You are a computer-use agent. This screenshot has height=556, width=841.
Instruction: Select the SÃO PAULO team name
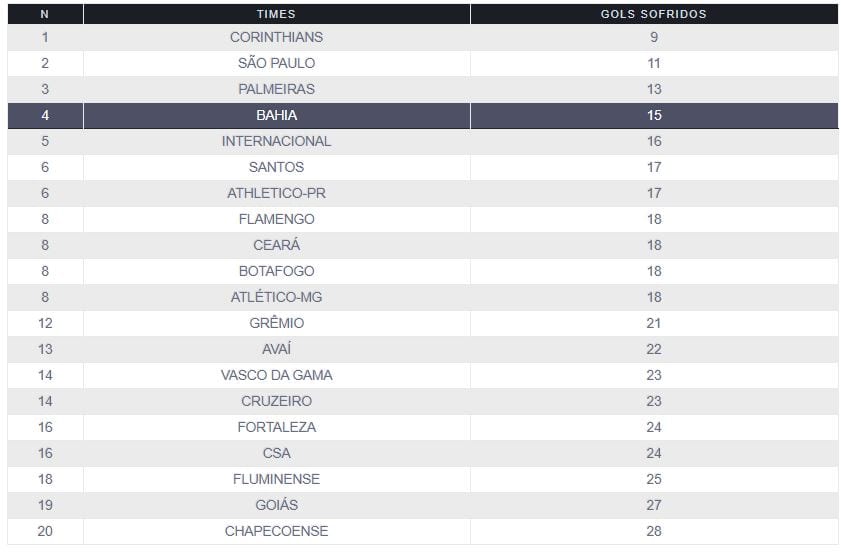click(x=276, y=63)
